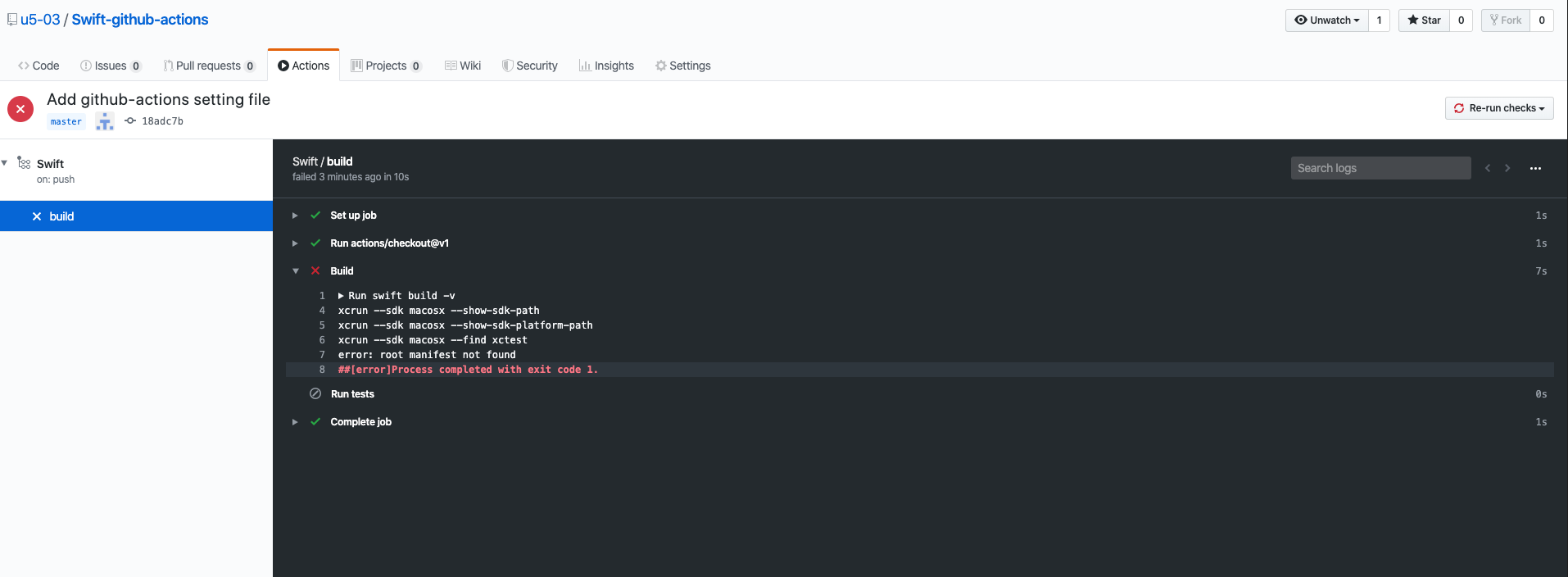Click the Swift workflow icon in sidebar

[x=24, y=163]
